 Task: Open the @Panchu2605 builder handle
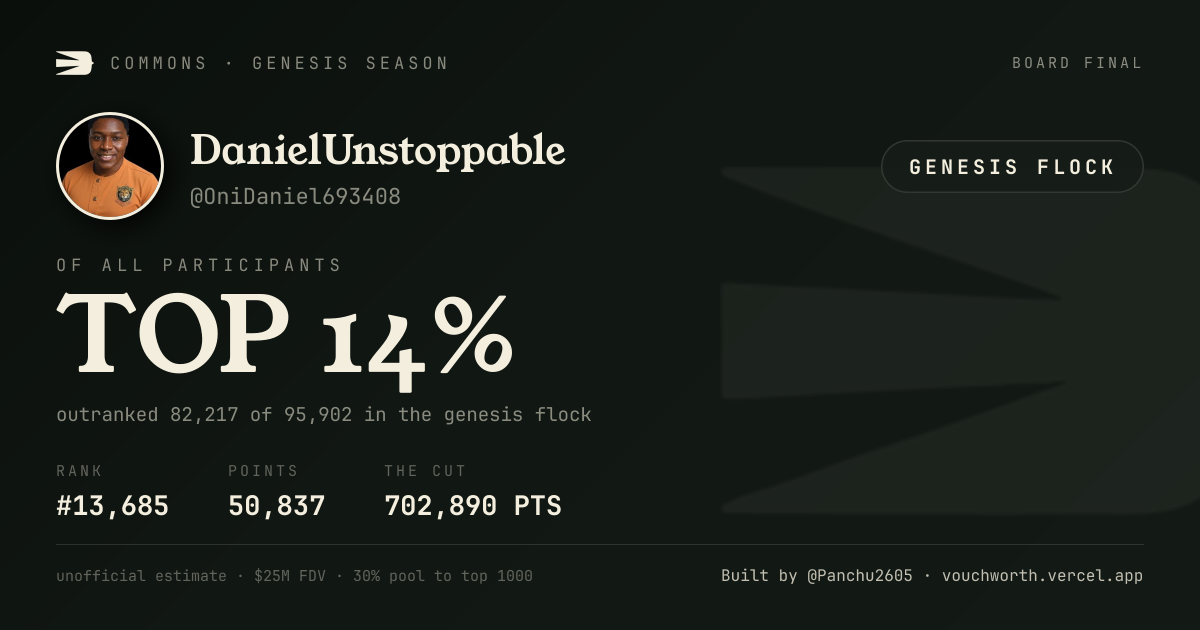pos(860,576)
